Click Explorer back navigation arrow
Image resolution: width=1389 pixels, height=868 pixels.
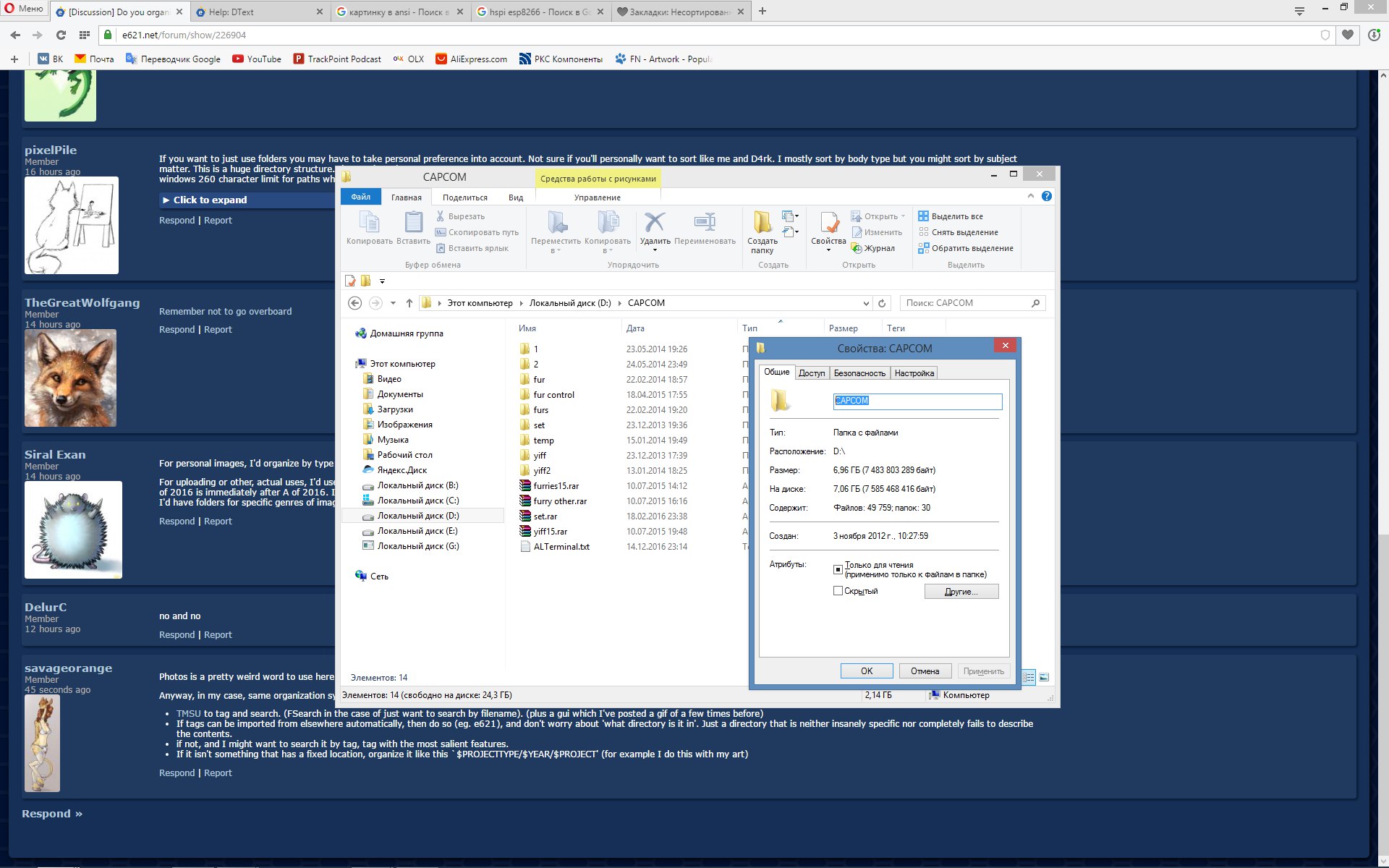coord(354,303)
